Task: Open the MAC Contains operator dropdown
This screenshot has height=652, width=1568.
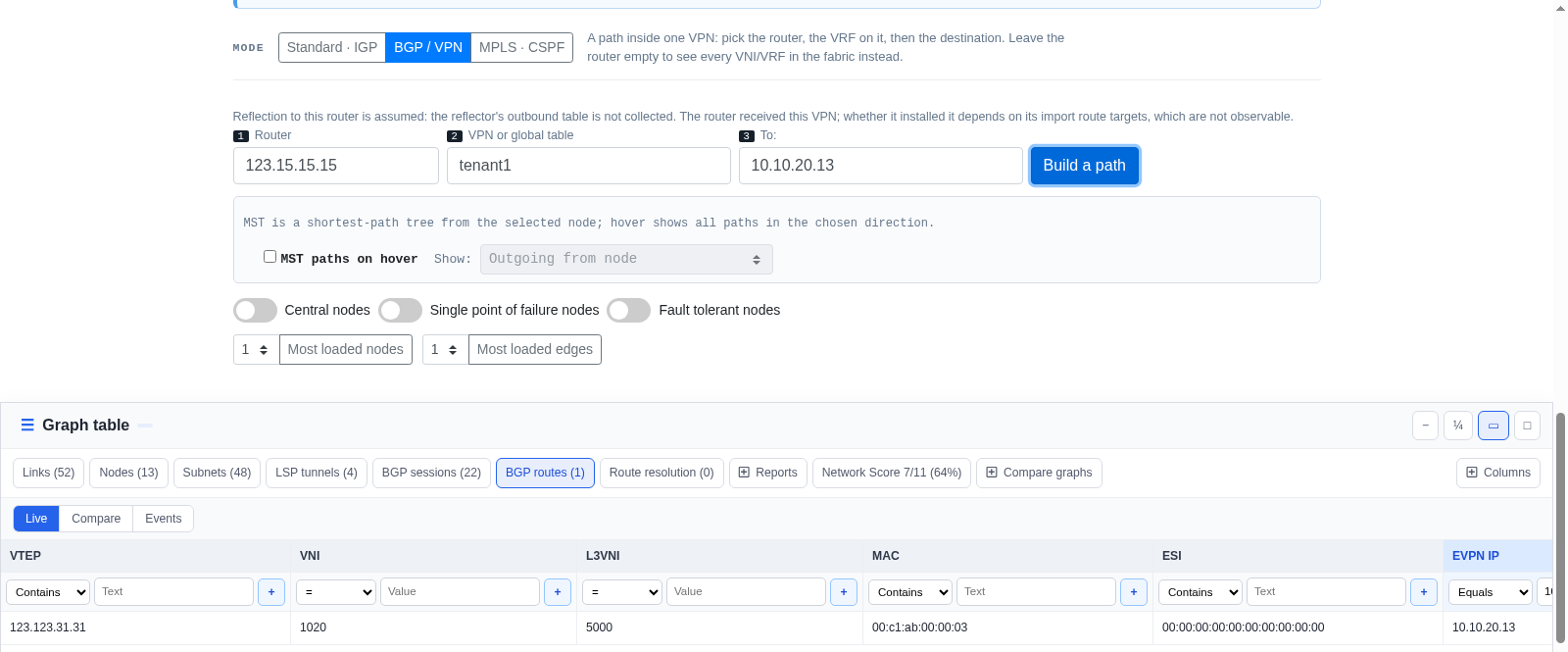Action: 910,592
